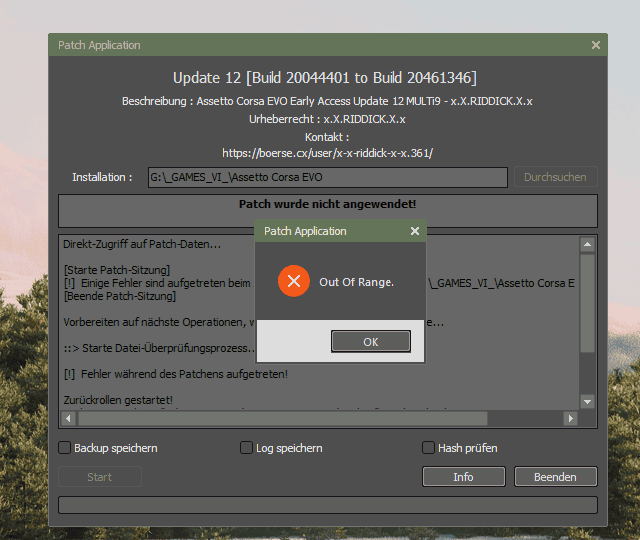Close the small Patch Application error dialog

(415, 231)
